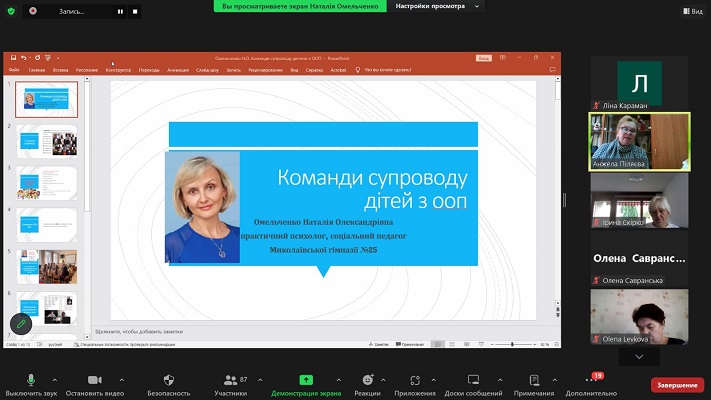Open the Реакции smiley icon
Viewport: 711px width, 400px height.
pyautogui.click(x=367, y=381)
